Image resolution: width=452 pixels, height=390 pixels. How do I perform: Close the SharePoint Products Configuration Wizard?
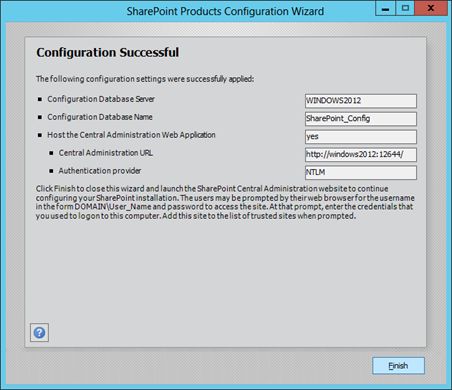click(x=431, y=8)
